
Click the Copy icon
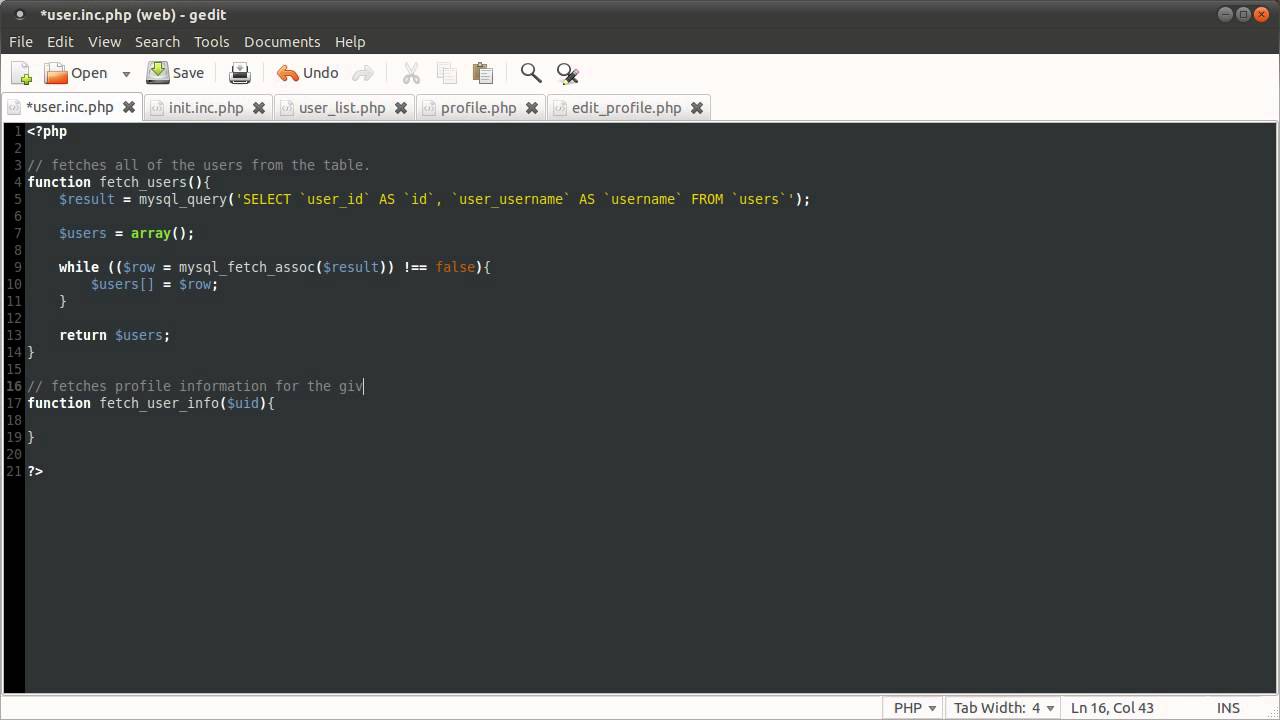447,73
